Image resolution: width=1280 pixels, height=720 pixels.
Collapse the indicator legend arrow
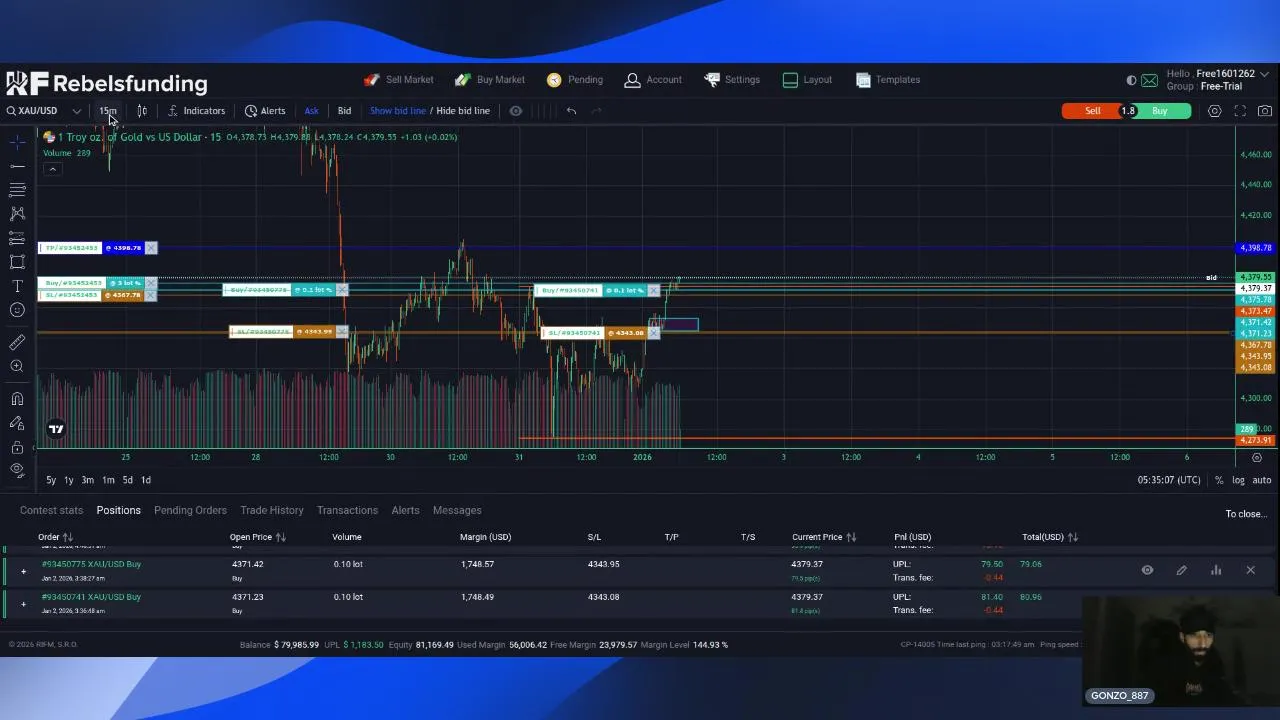[x=52, y=169]
